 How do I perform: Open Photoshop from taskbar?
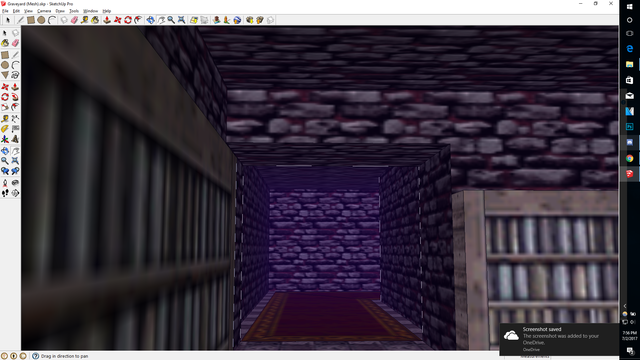tap(629, 127)
